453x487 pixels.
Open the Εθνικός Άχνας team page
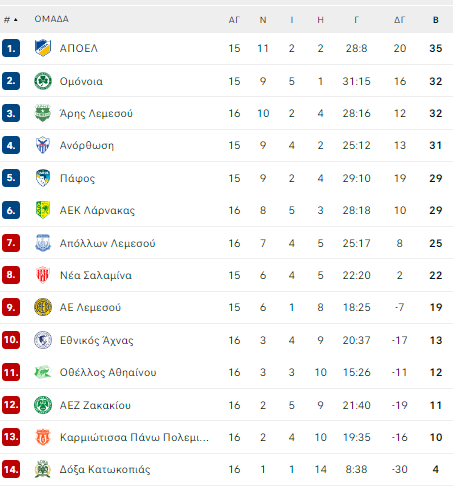coord(96,340)
